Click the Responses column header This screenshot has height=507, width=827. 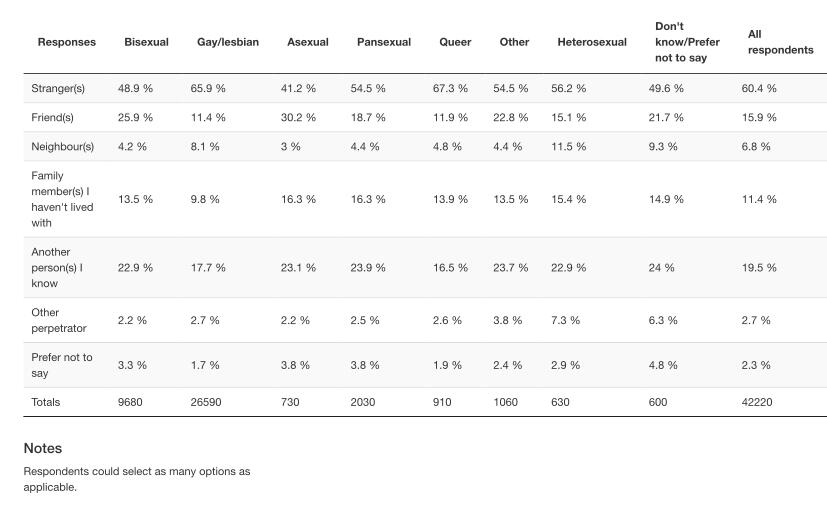pos(67,42)
